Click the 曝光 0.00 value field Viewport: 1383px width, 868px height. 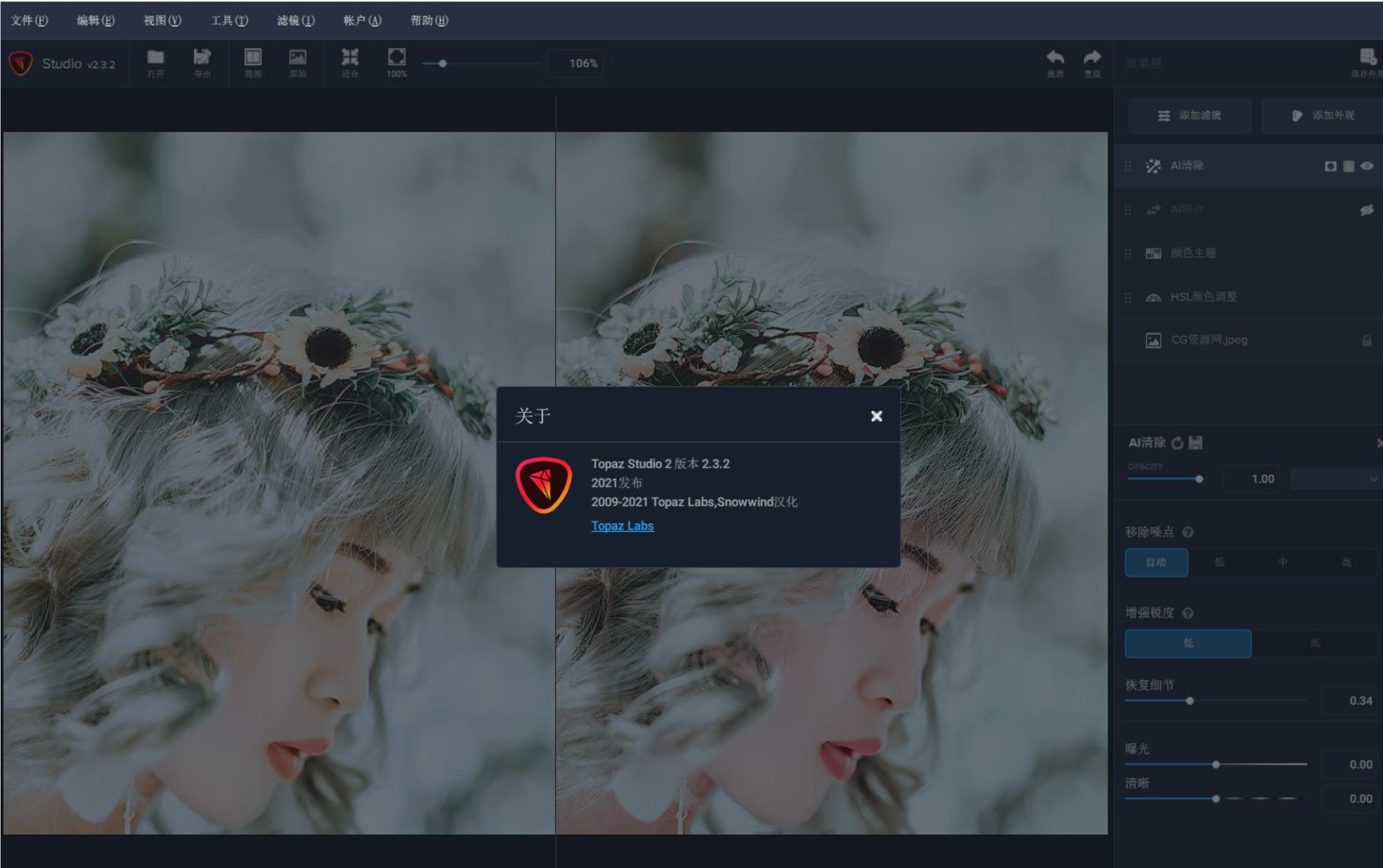1350,765
